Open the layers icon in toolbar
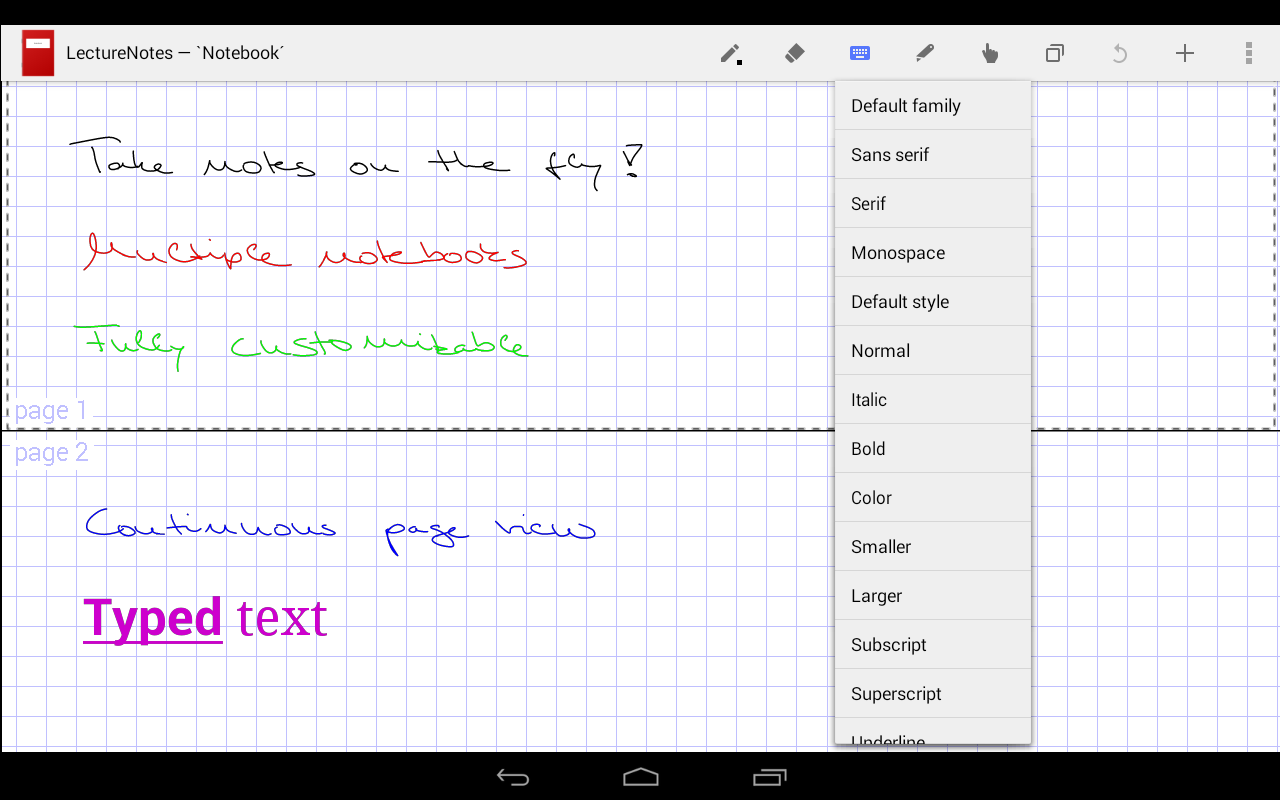This screenshot has height=800, width=1280. pos(1054,53)
